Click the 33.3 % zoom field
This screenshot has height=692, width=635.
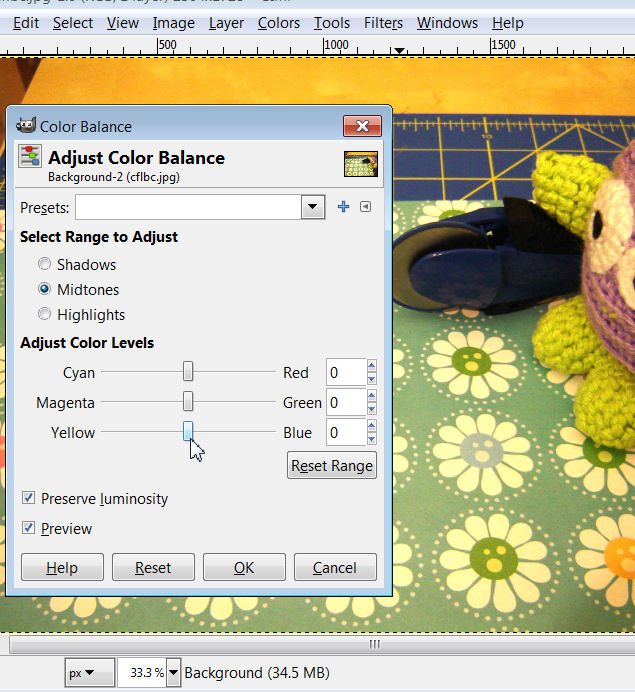[142, 673]
